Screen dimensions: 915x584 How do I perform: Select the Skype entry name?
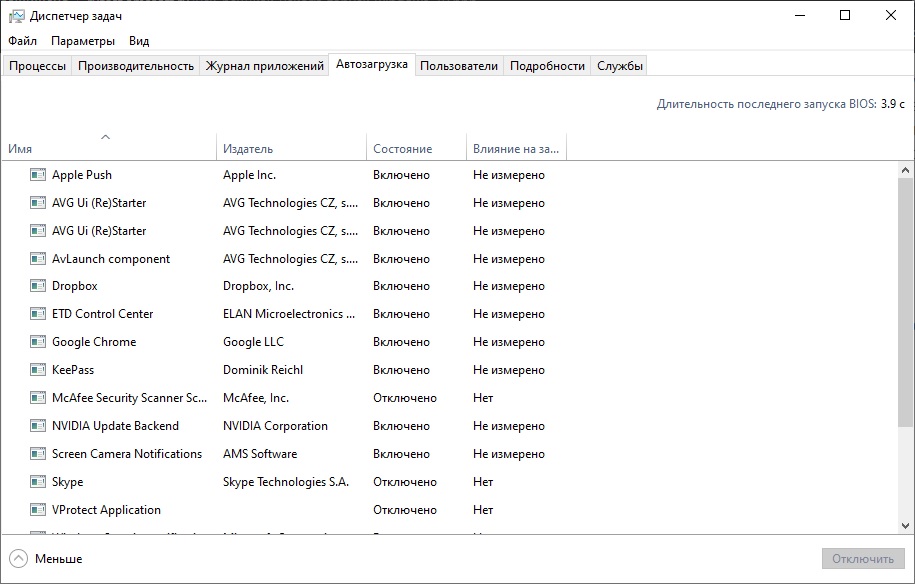pos(68,482)
